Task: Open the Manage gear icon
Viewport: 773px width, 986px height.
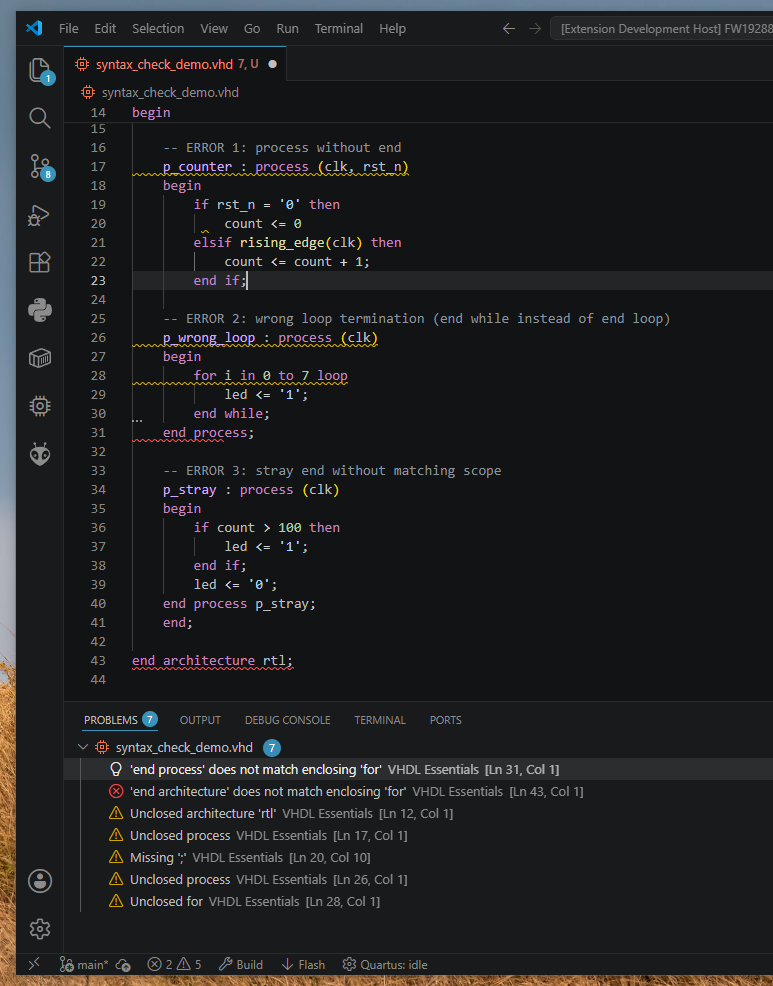Action: 40,929
